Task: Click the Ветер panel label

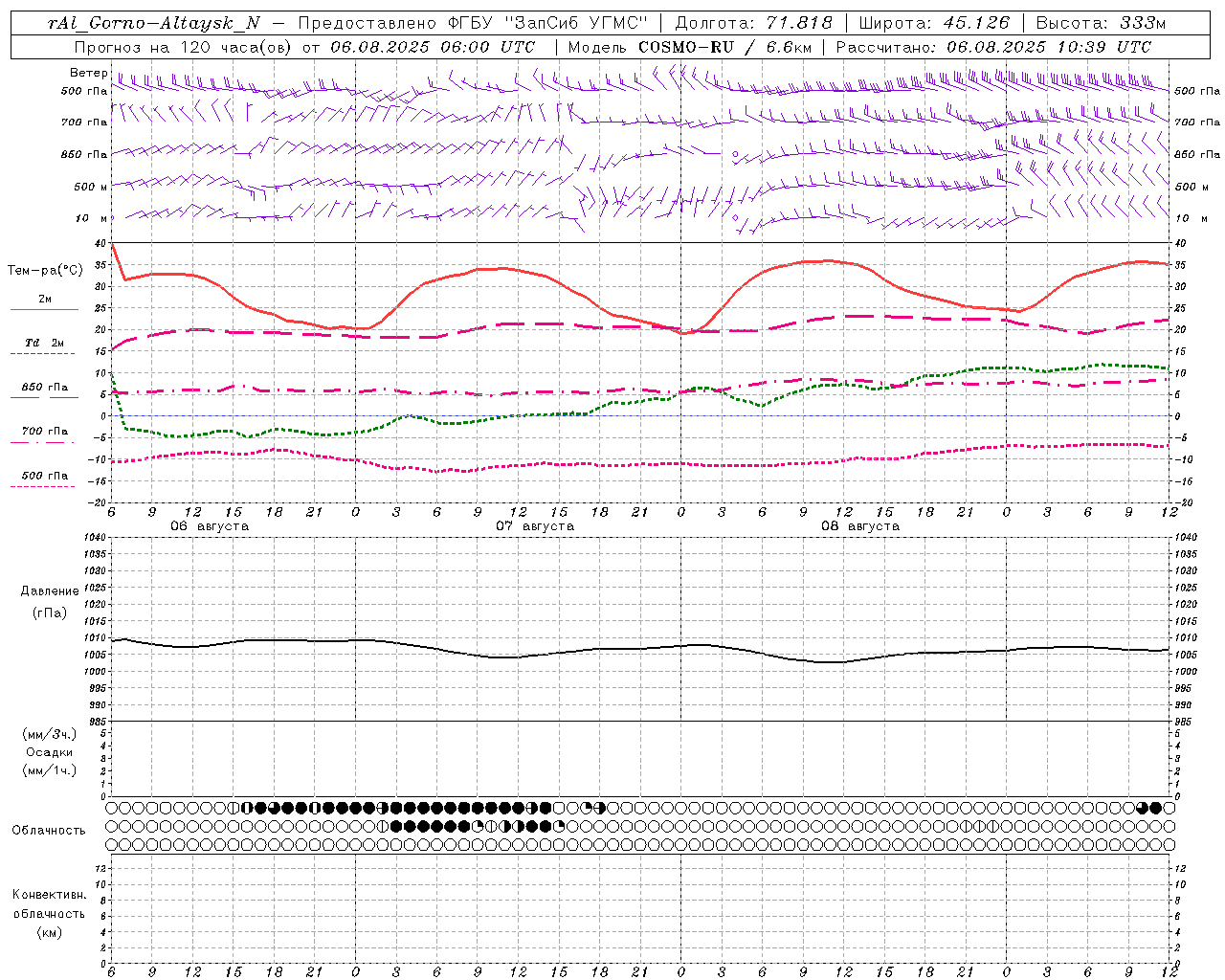Action: [x=88, y=73]
